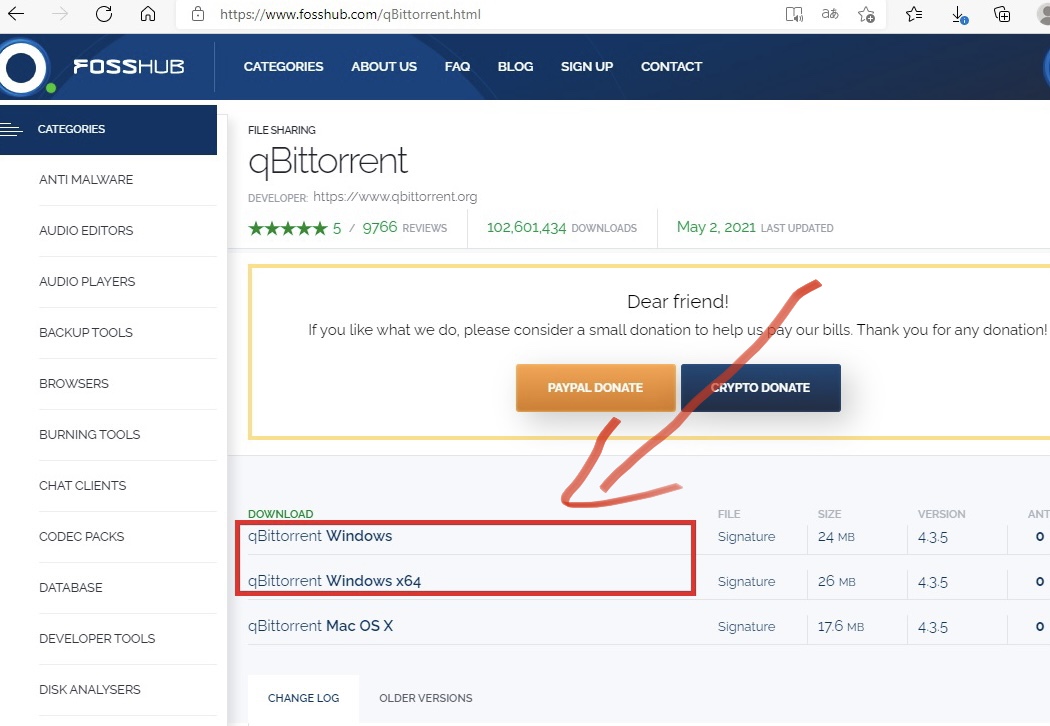Screen dimensions: 1050x726
Task: Select DEVELOPER TOOLS category
Action: pyautogui.click(x=97, y=638)
